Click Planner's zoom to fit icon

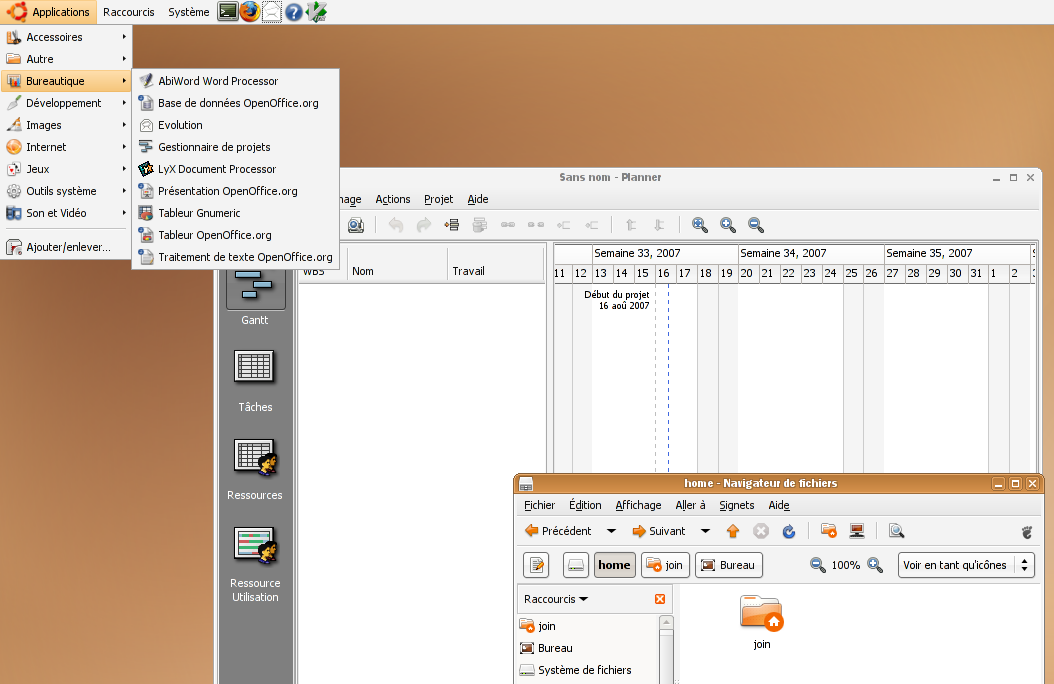click(x=700, y=225)
